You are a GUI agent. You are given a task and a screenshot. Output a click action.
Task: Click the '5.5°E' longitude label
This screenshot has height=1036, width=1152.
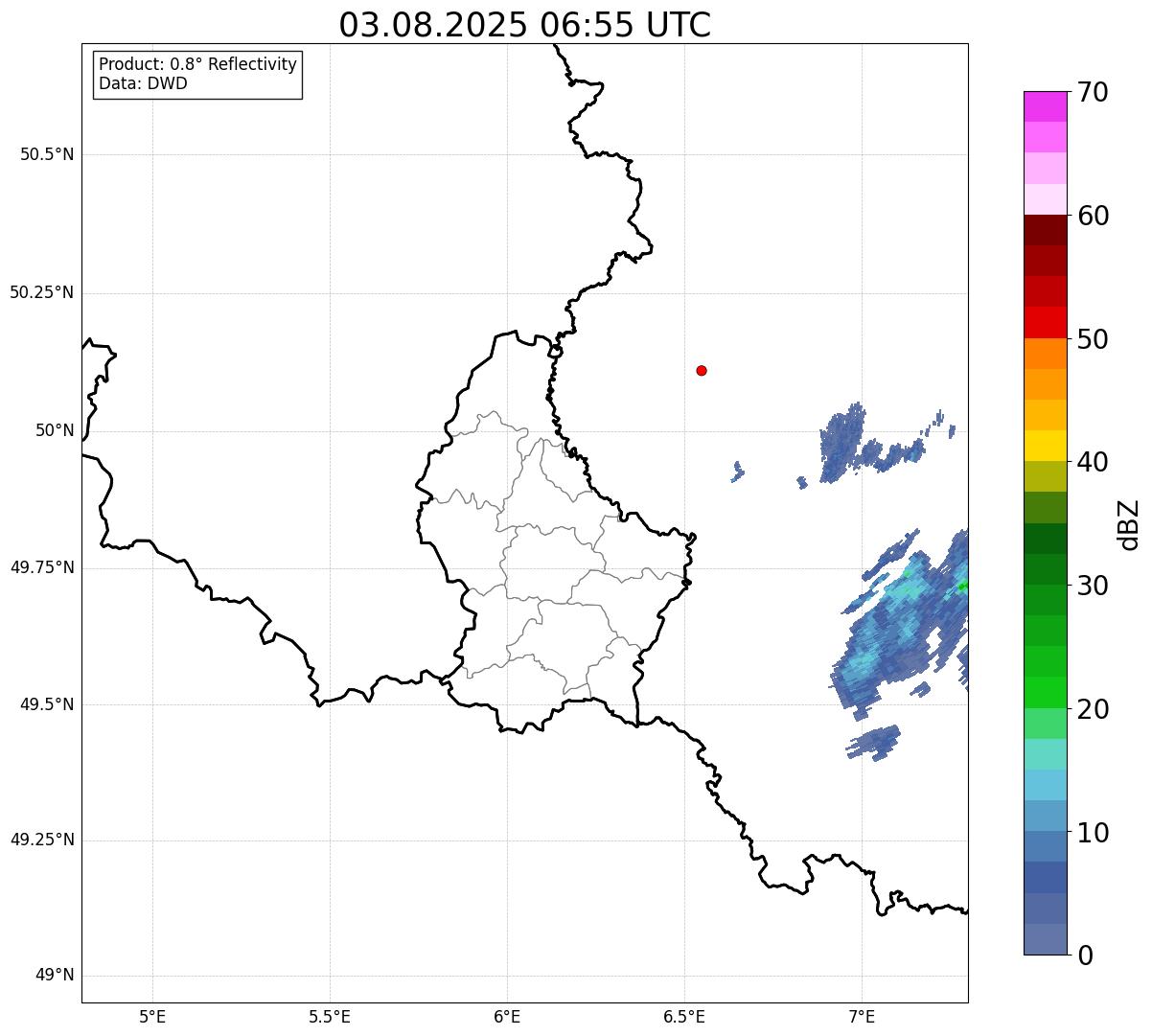pos(330,1016)
